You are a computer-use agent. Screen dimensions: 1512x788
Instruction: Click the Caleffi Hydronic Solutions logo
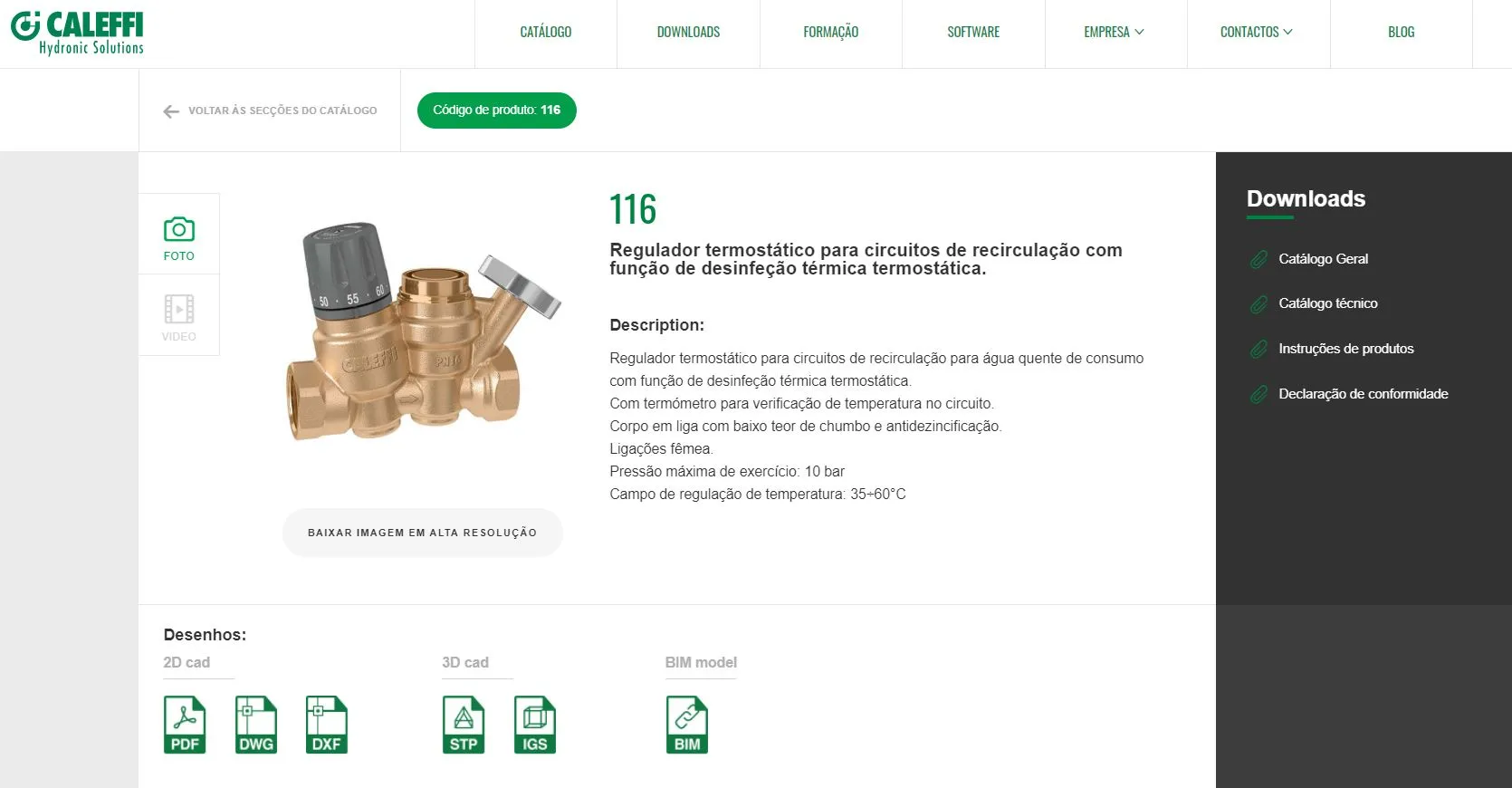tap(78, 34)
